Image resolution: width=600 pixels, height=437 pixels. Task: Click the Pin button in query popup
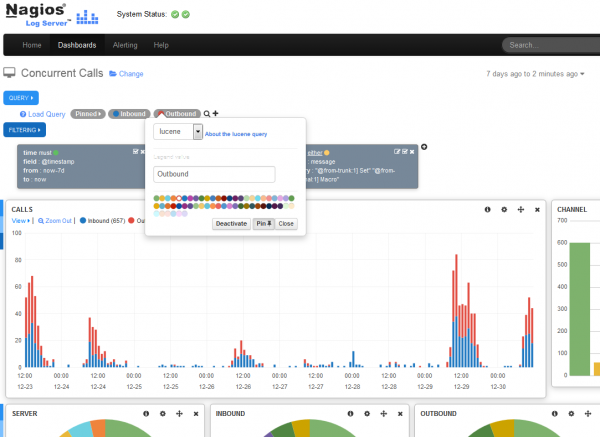[x=263, y=224]
